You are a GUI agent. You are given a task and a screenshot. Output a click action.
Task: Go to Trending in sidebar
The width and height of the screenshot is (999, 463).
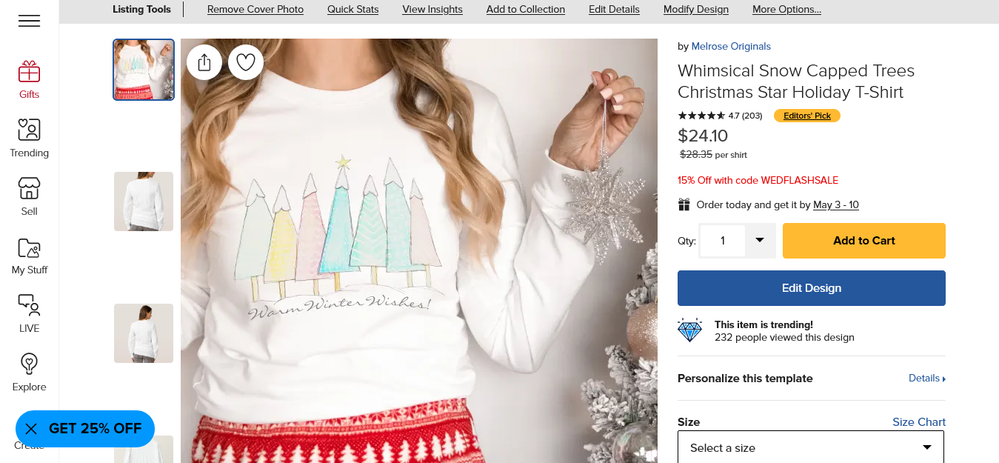29,130
